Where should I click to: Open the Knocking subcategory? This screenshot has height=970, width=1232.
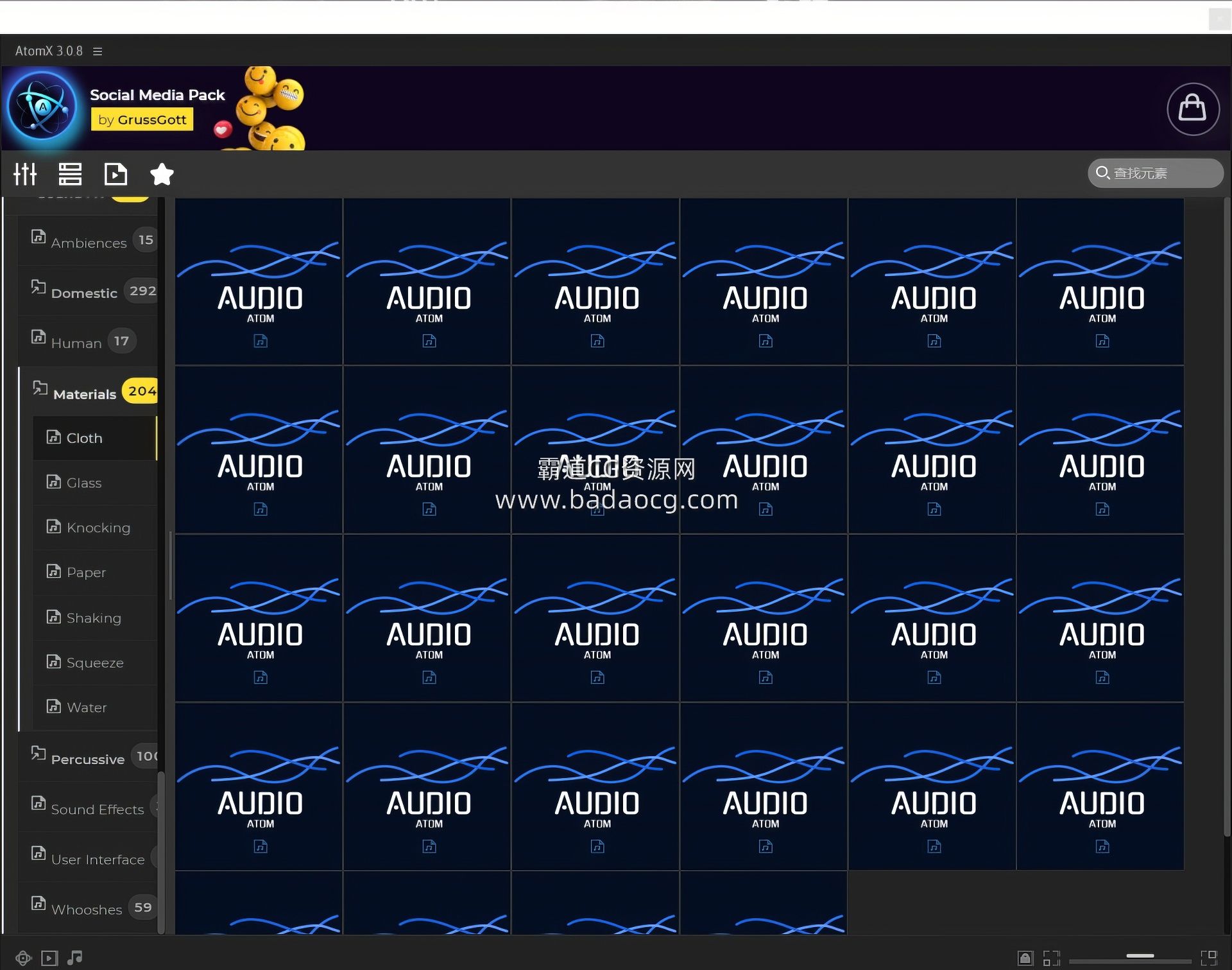click(95, 528)
